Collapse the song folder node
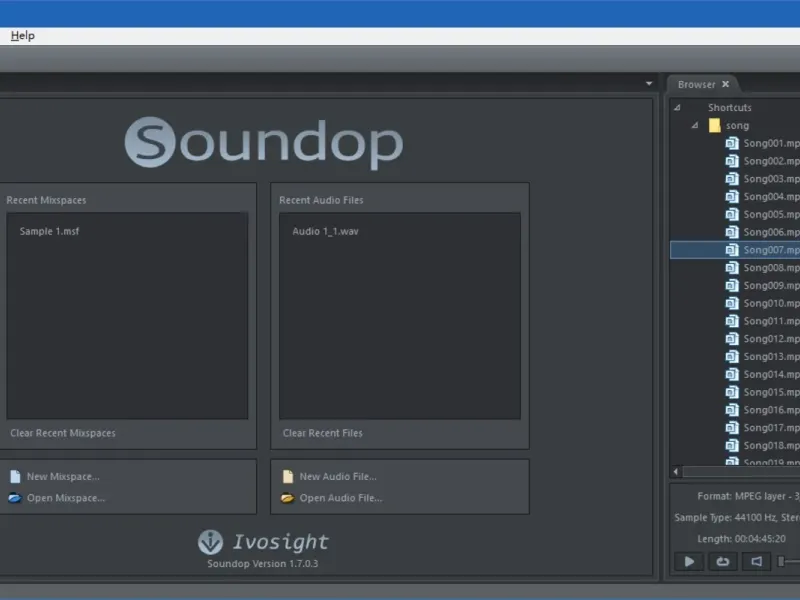The width and height of the screenshot is (800, 600). coord(694,125)
